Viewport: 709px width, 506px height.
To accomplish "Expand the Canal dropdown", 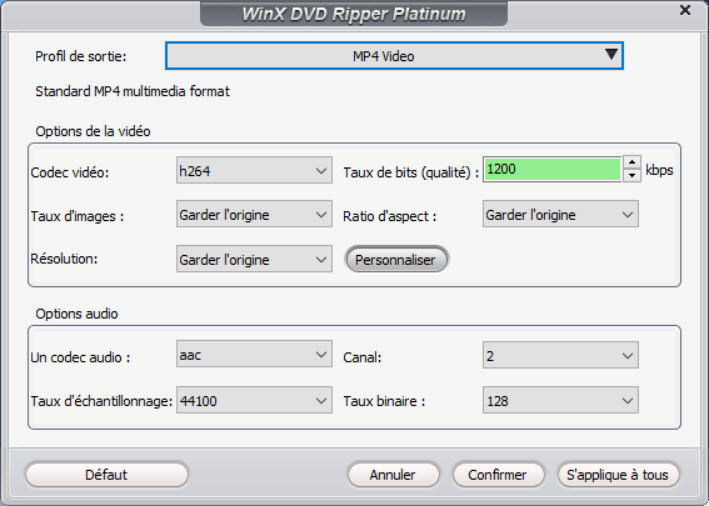I will 560,354.
